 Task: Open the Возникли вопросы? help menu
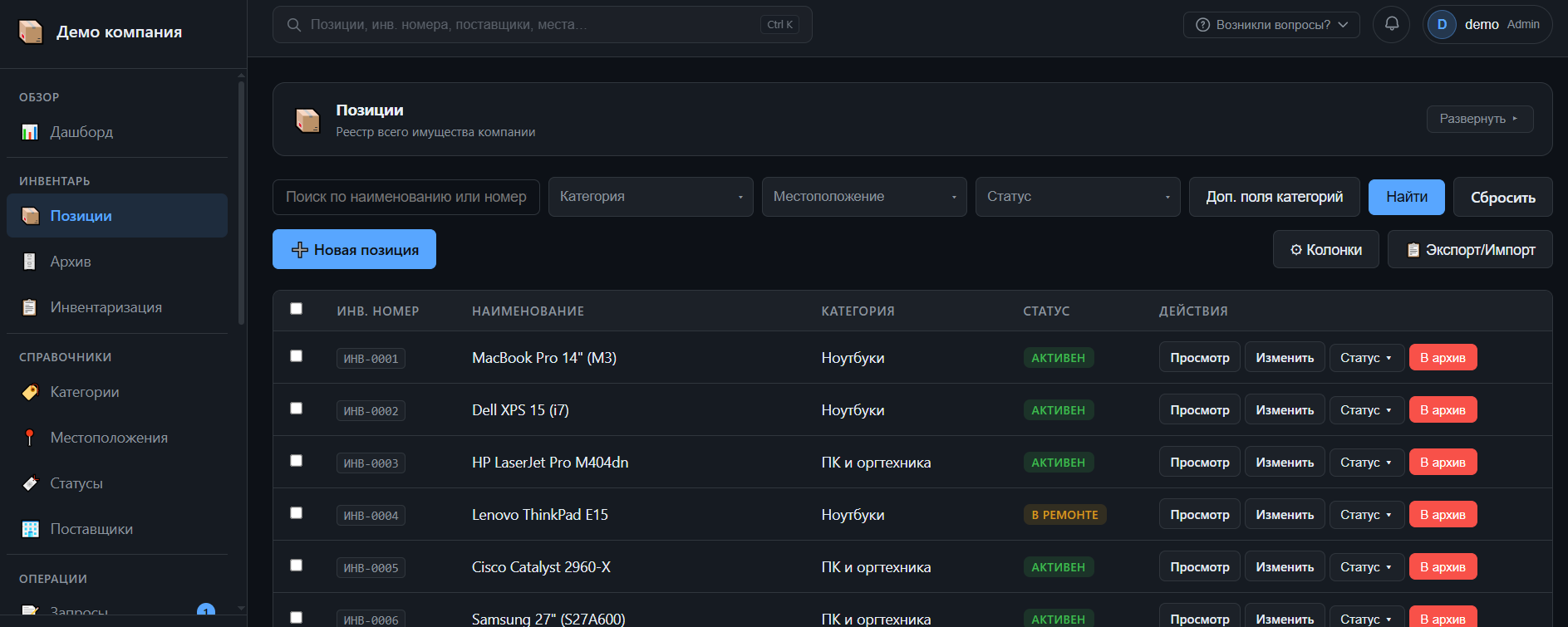(1271, 25)
